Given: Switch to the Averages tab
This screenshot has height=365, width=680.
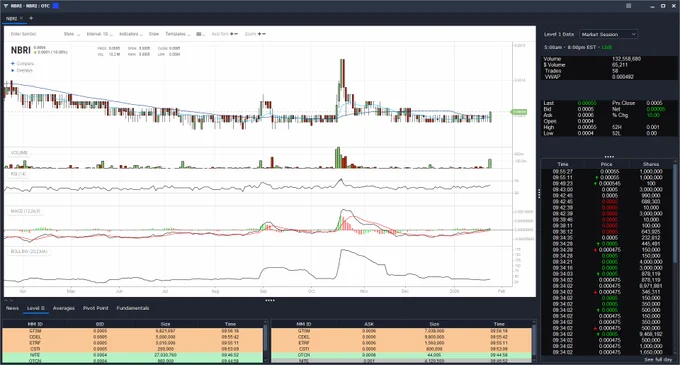Looking at the screenshot, I should [64, 308].
